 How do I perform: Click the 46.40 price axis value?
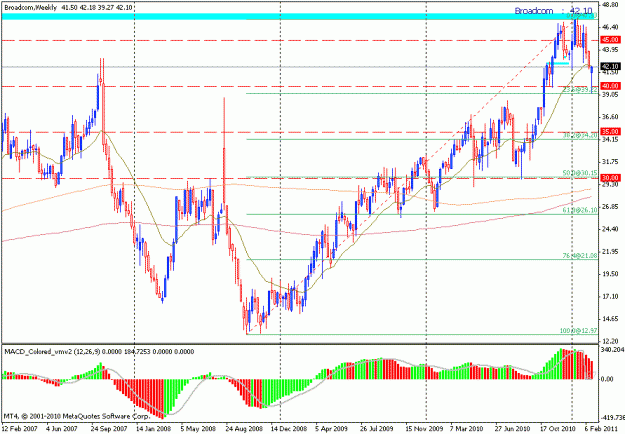click(611, 27)
